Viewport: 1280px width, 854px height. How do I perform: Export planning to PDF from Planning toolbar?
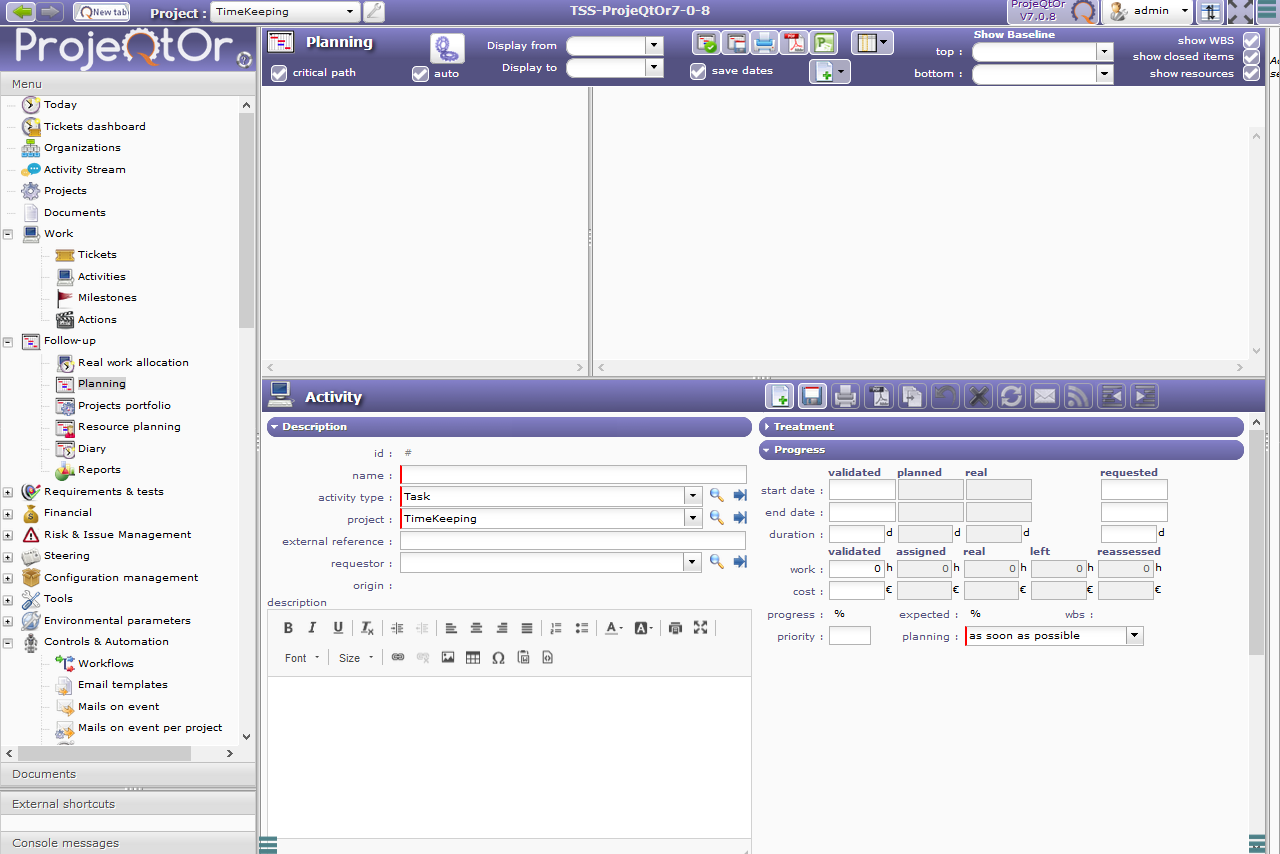click(794, 43)
